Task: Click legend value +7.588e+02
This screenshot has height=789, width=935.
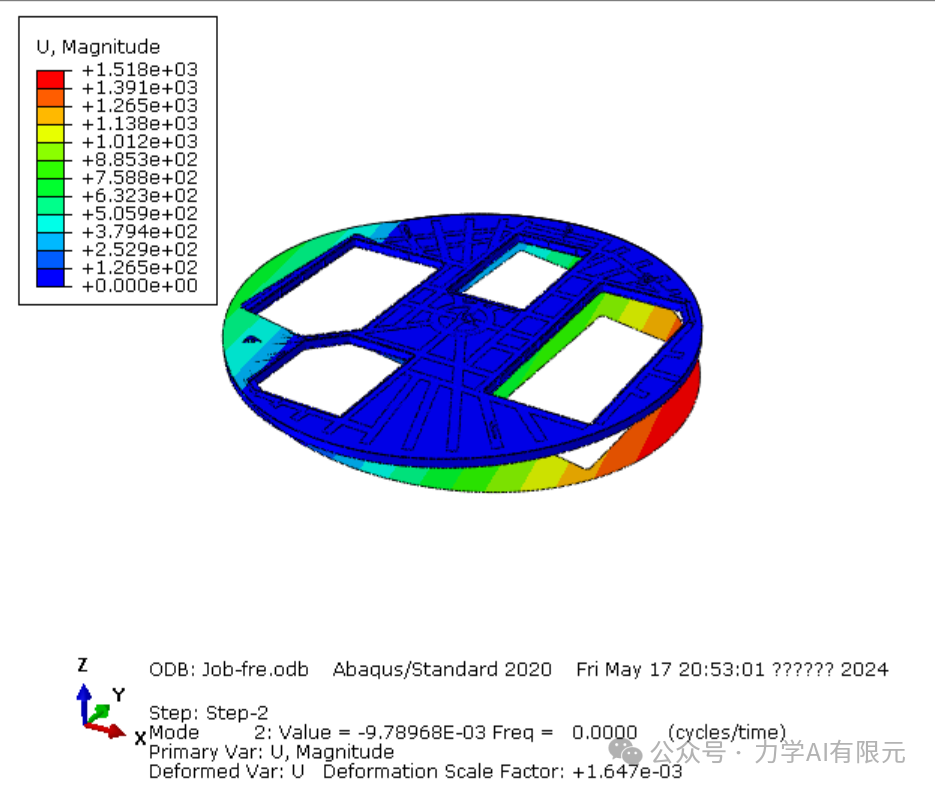Action: [140, 178]
